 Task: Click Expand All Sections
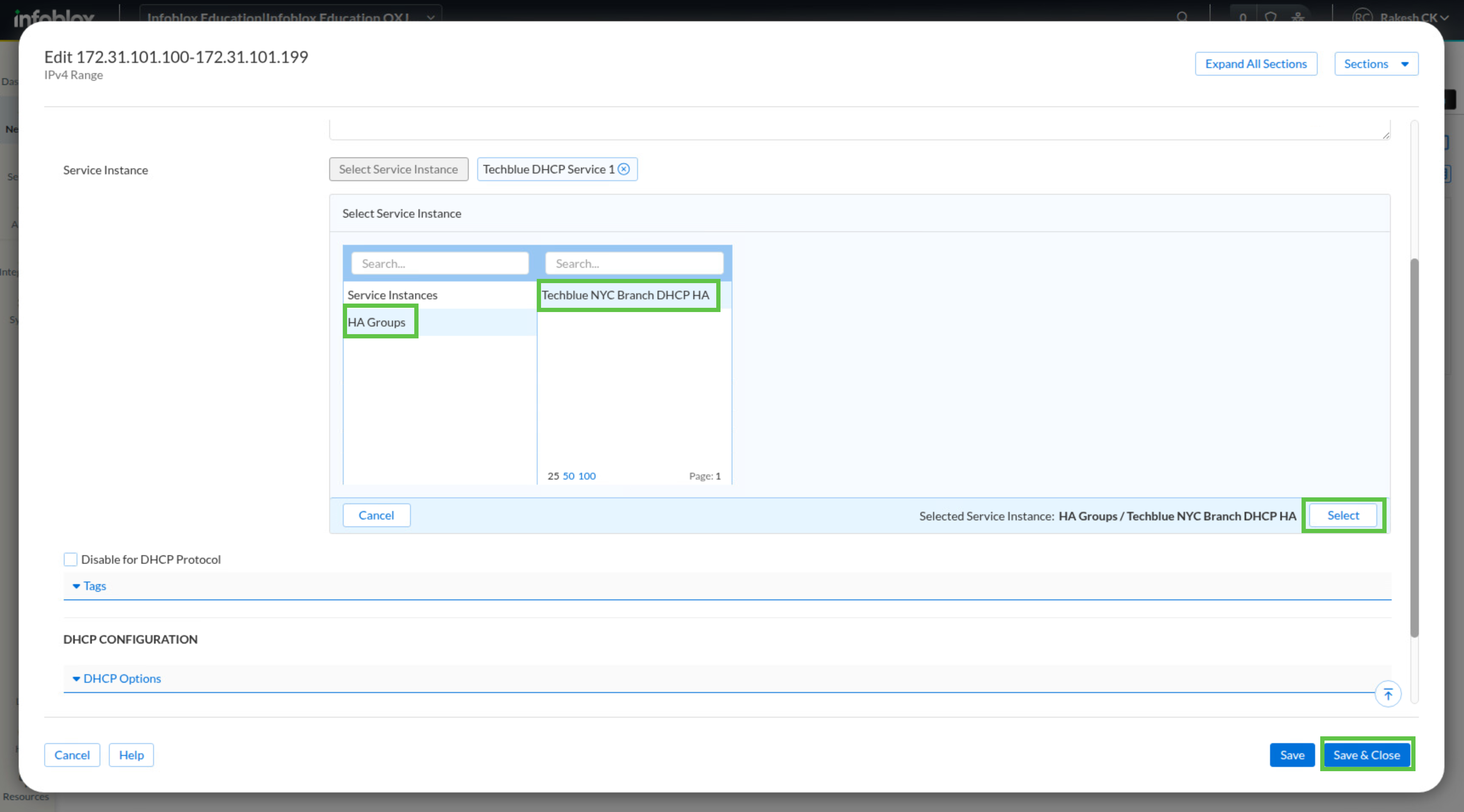point(1256,64)
